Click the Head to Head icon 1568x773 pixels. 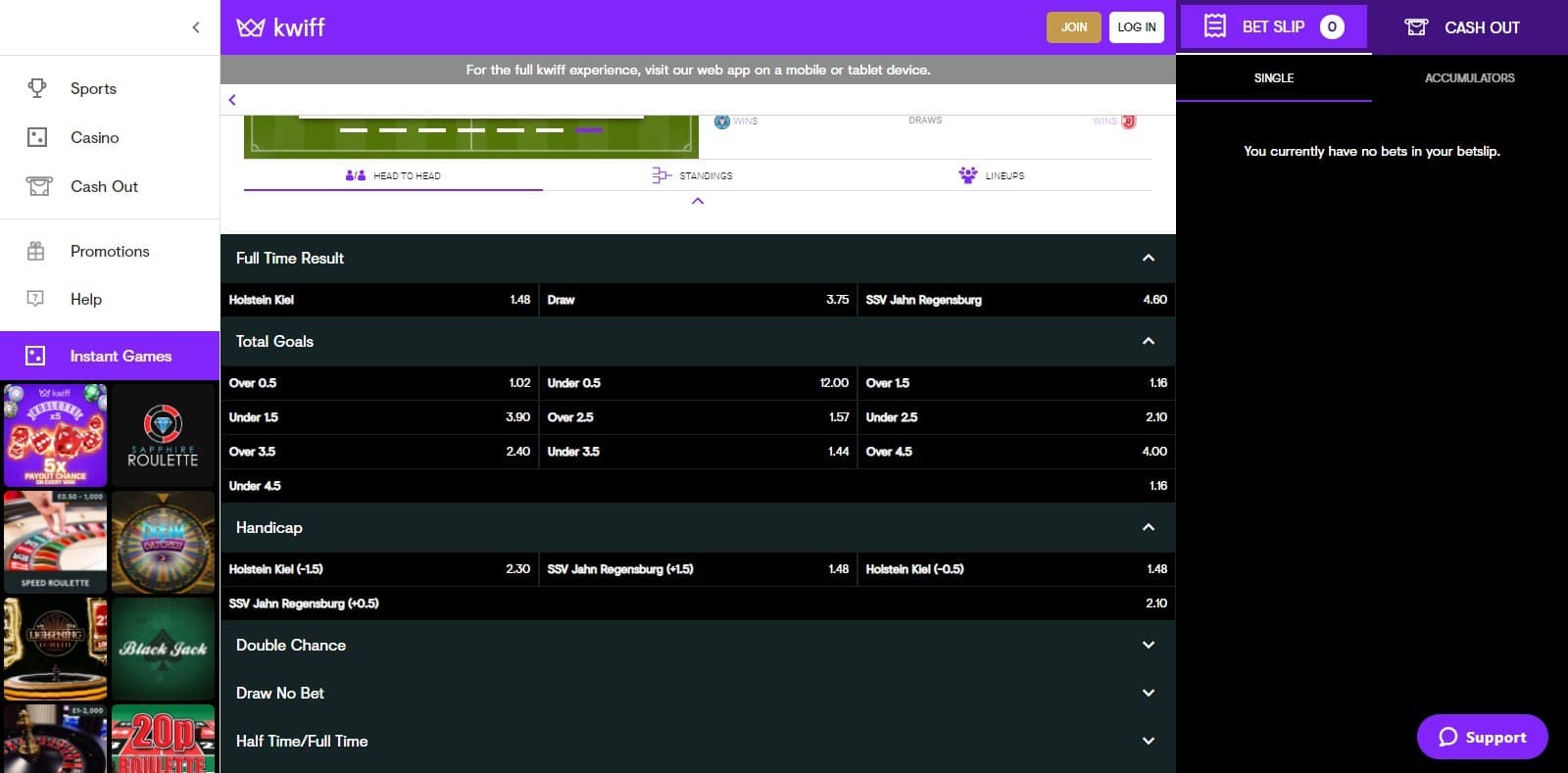[x=356, y=175]
